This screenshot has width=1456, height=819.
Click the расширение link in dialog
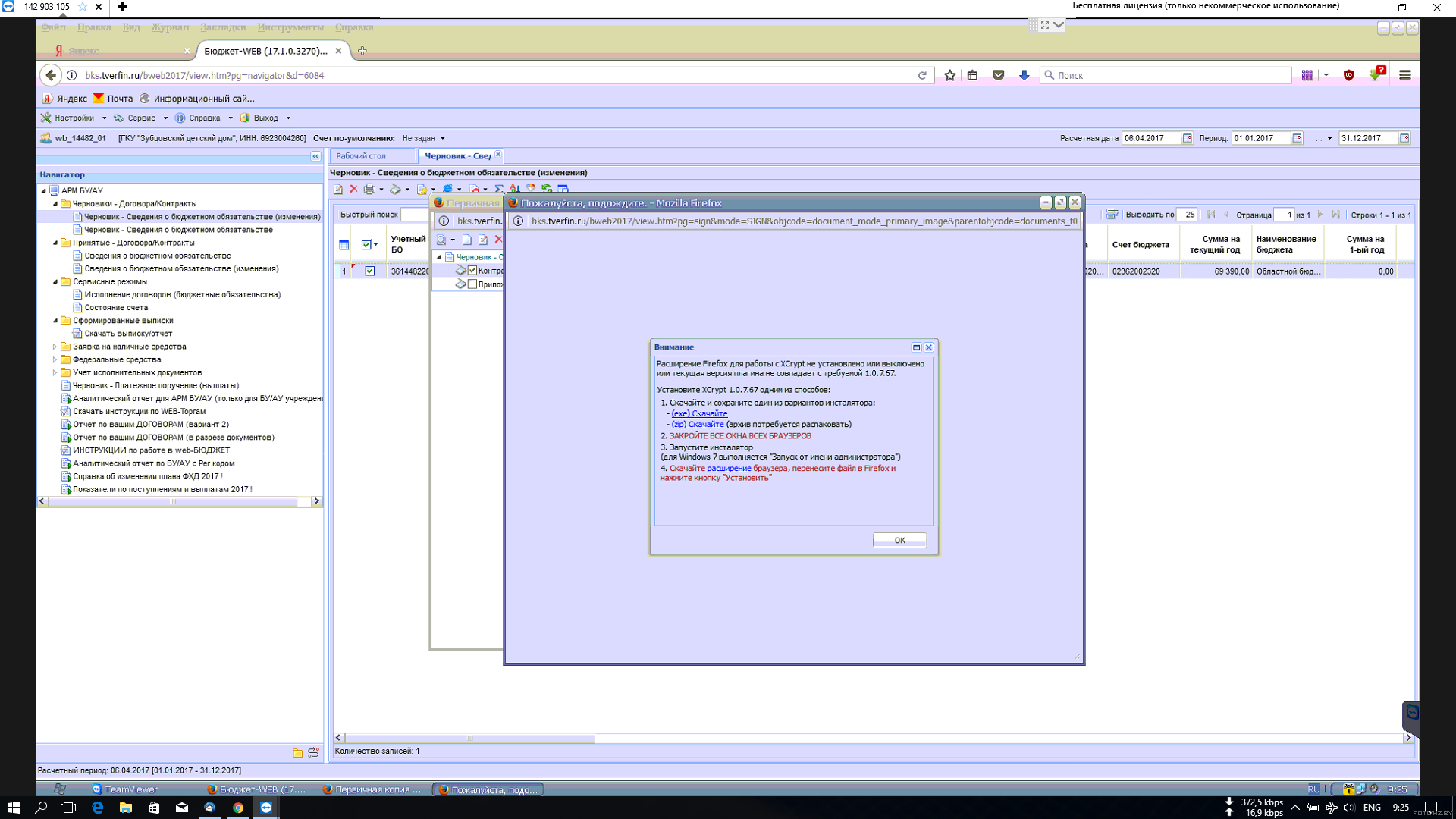729,468
